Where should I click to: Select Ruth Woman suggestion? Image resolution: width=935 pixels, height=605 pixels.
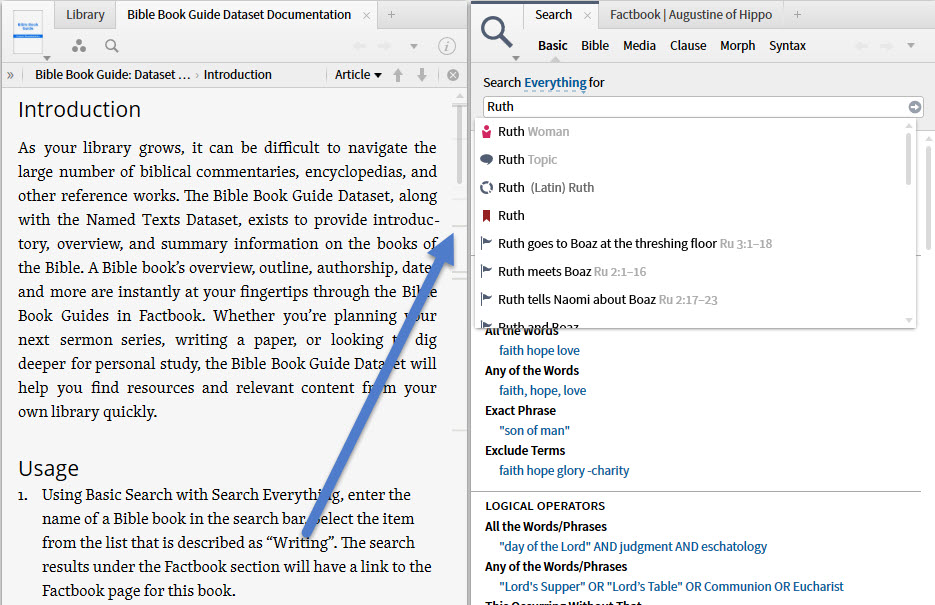(692, 132)
